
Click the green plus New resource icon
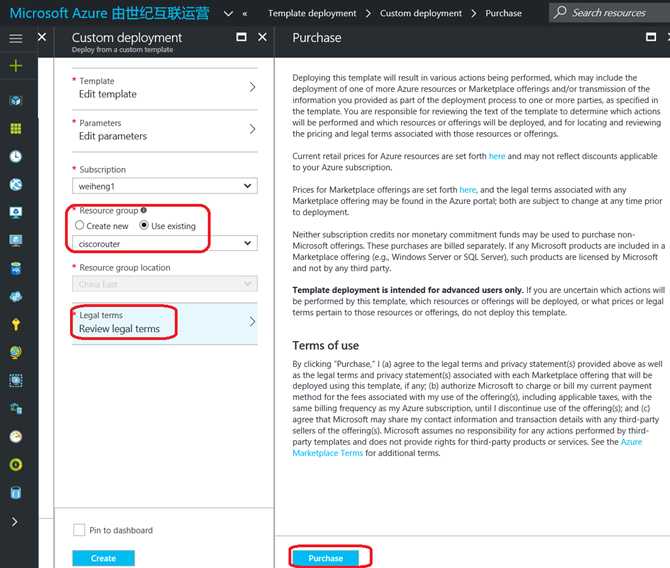pyautogui.click(x=16, y=66)
